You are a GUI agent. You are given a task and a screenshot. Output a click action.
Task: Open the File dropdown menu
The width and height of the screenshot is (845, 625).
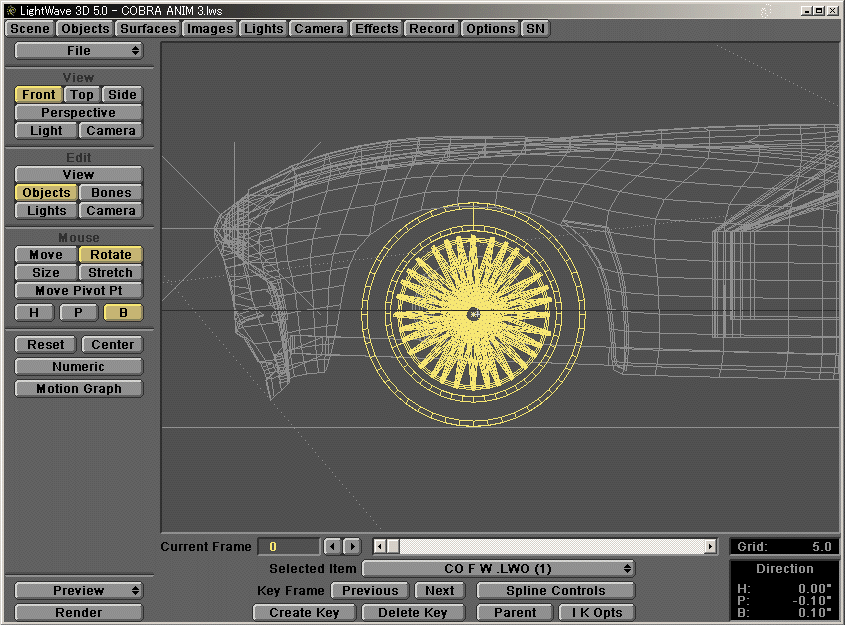tap(78, 50)
